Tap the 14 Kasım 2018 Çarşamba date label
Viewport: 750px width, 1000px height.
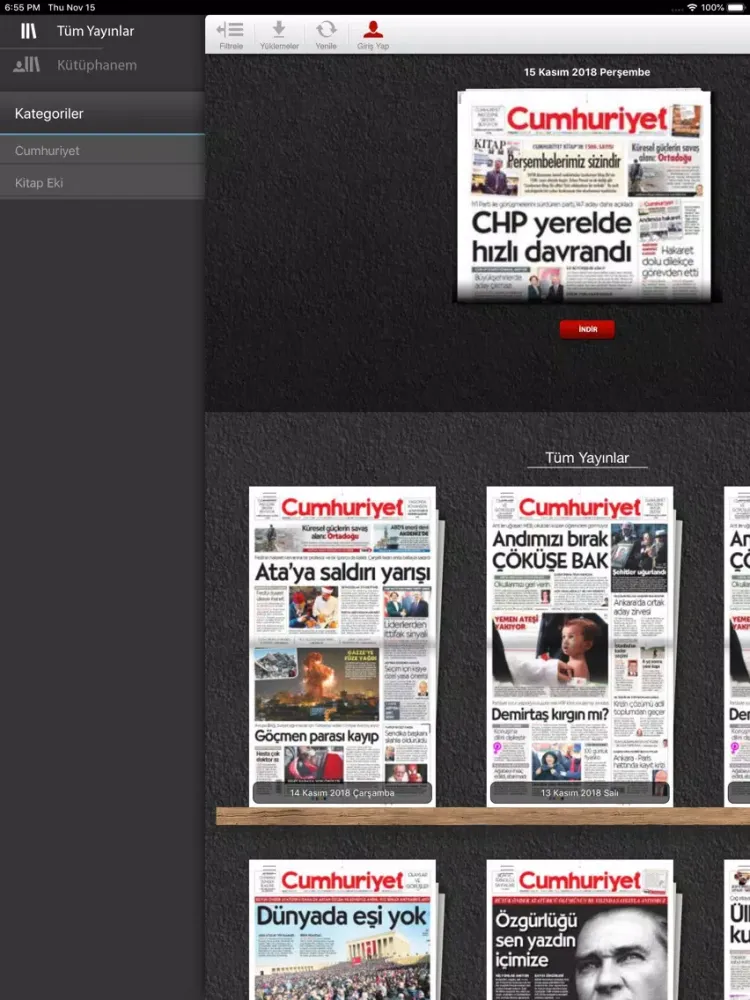(342, 793)
